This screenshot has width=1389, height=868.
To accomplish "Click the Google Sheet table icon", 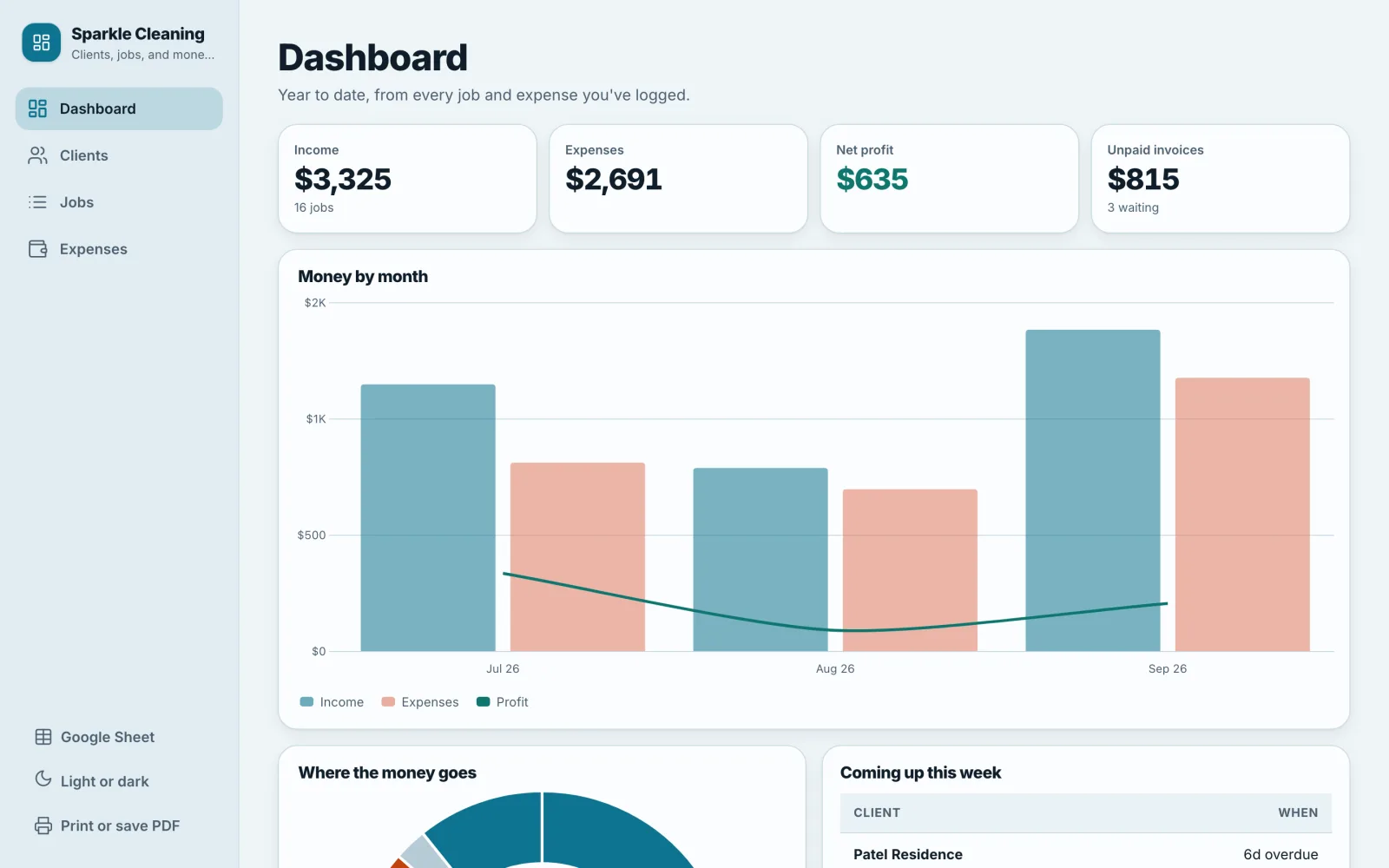I will 43,737.
